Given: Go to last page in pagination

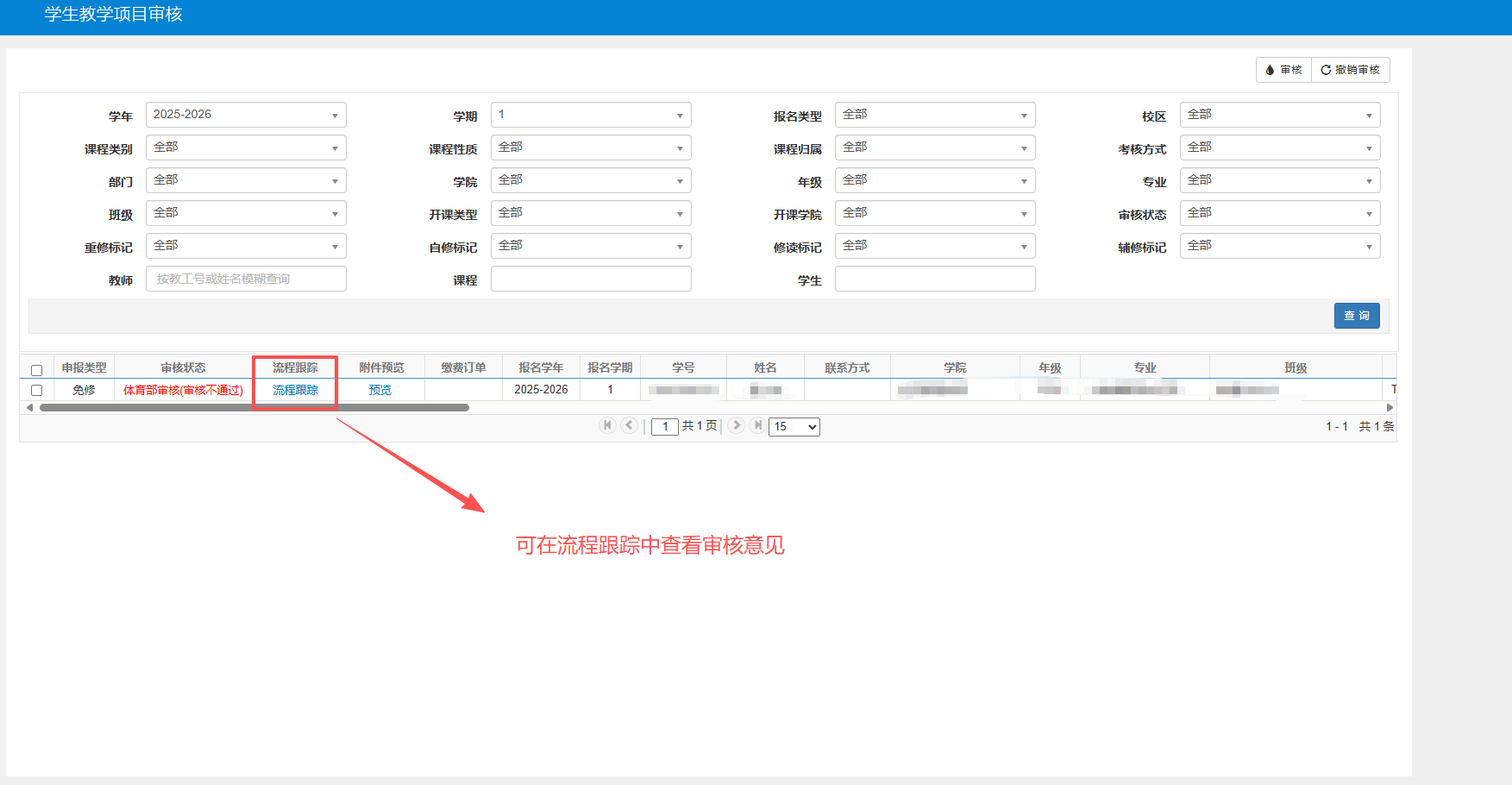Looking at the screenshot, I should point(757,425).
